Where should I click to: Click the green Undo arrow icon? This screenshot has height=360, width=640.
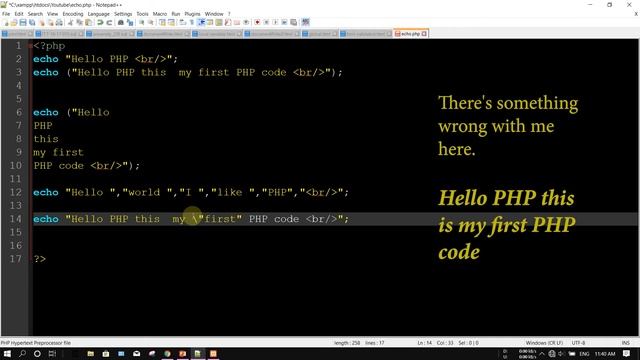pyautogui.click(x=100, y=22)
